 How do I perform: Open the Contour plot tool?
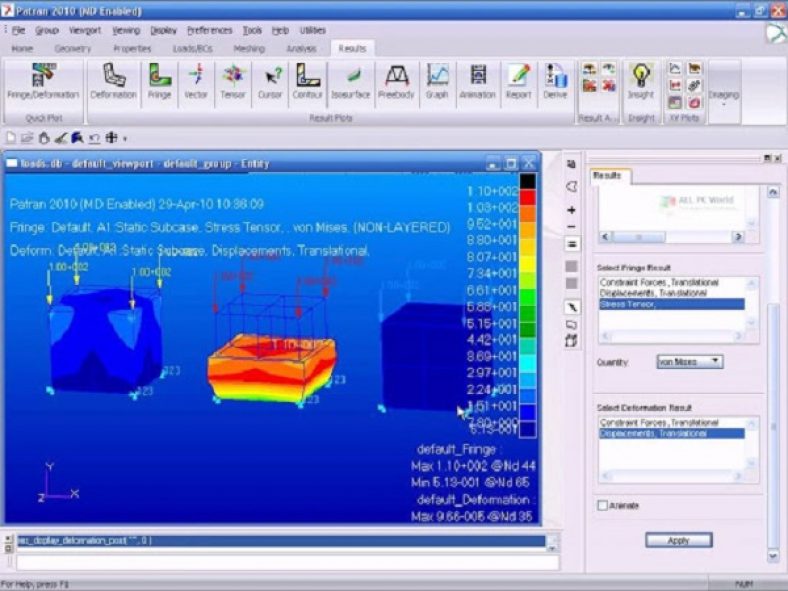click(x=307, y=81)
